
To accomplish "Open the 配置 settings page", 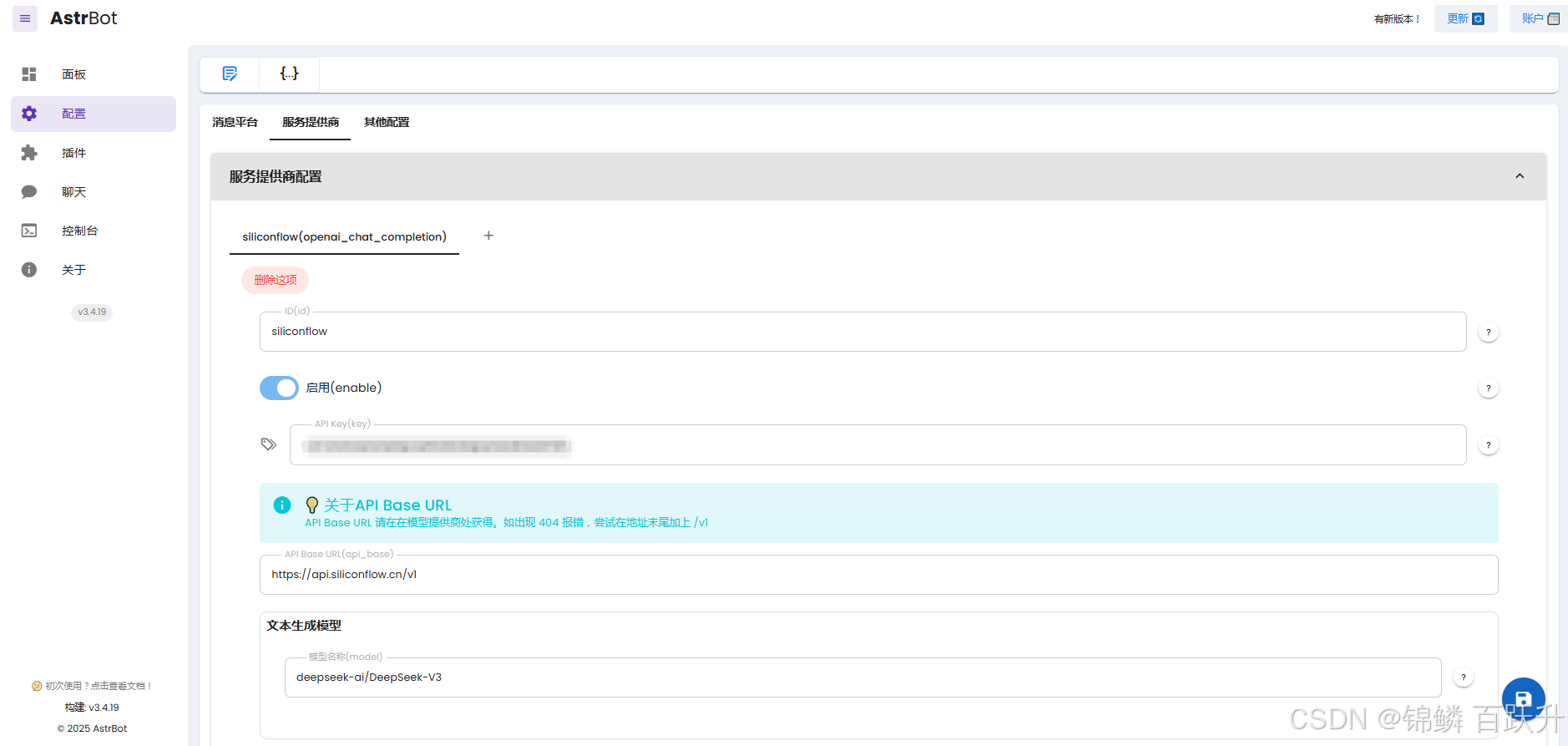I will tap(94, 114).
